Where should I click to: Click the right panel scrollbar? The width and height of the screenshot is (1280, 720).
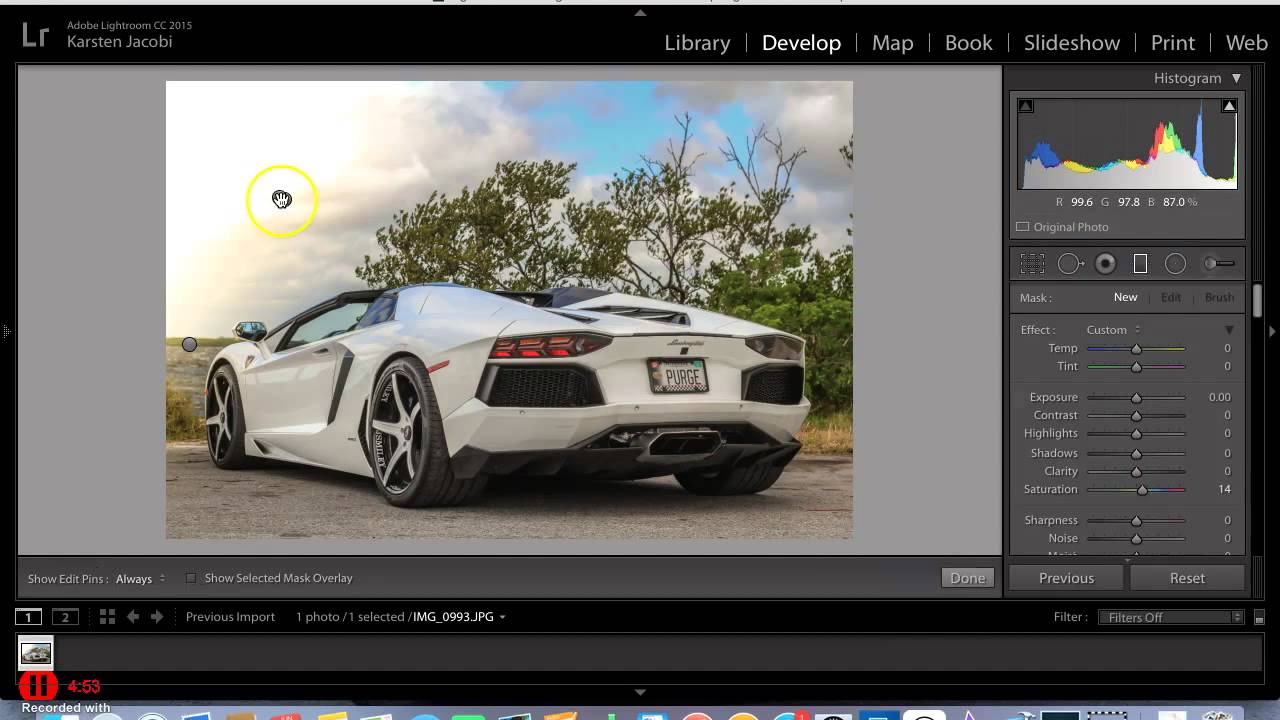(x=1258, y=300)
